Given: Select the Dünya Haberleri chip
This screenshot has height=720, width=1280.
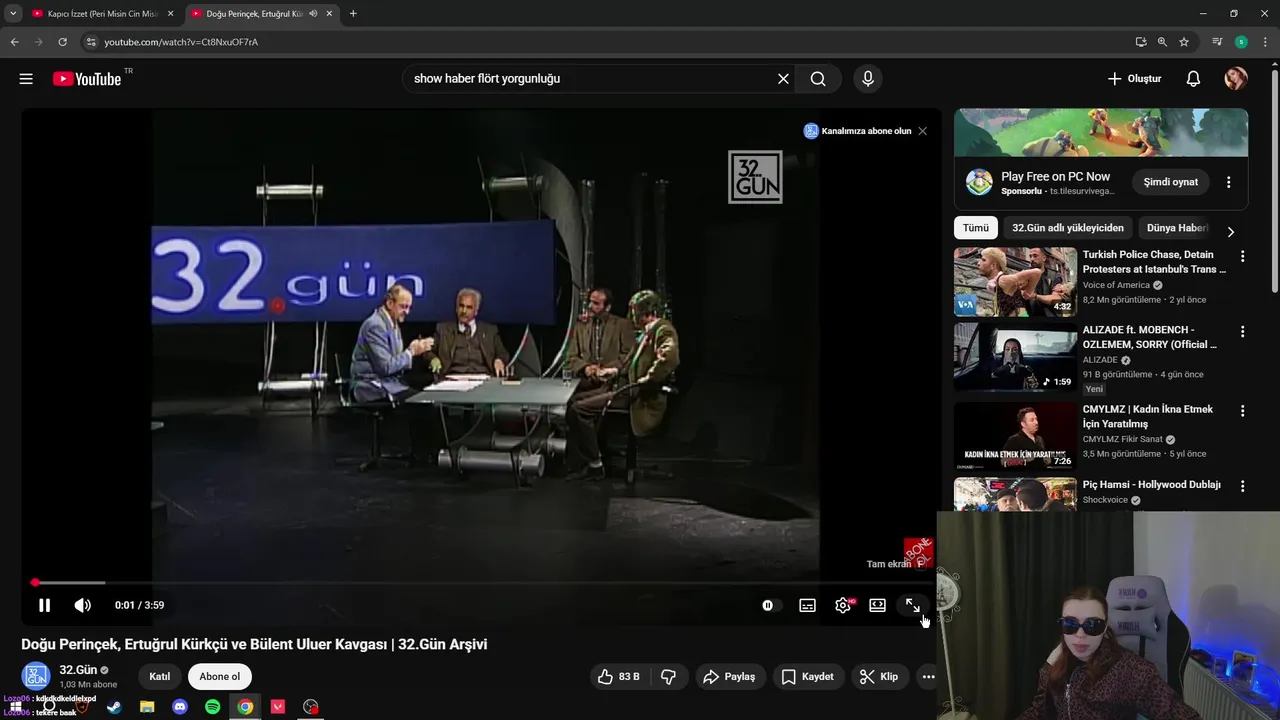Looking at the screenshot, I should 1177,228.
